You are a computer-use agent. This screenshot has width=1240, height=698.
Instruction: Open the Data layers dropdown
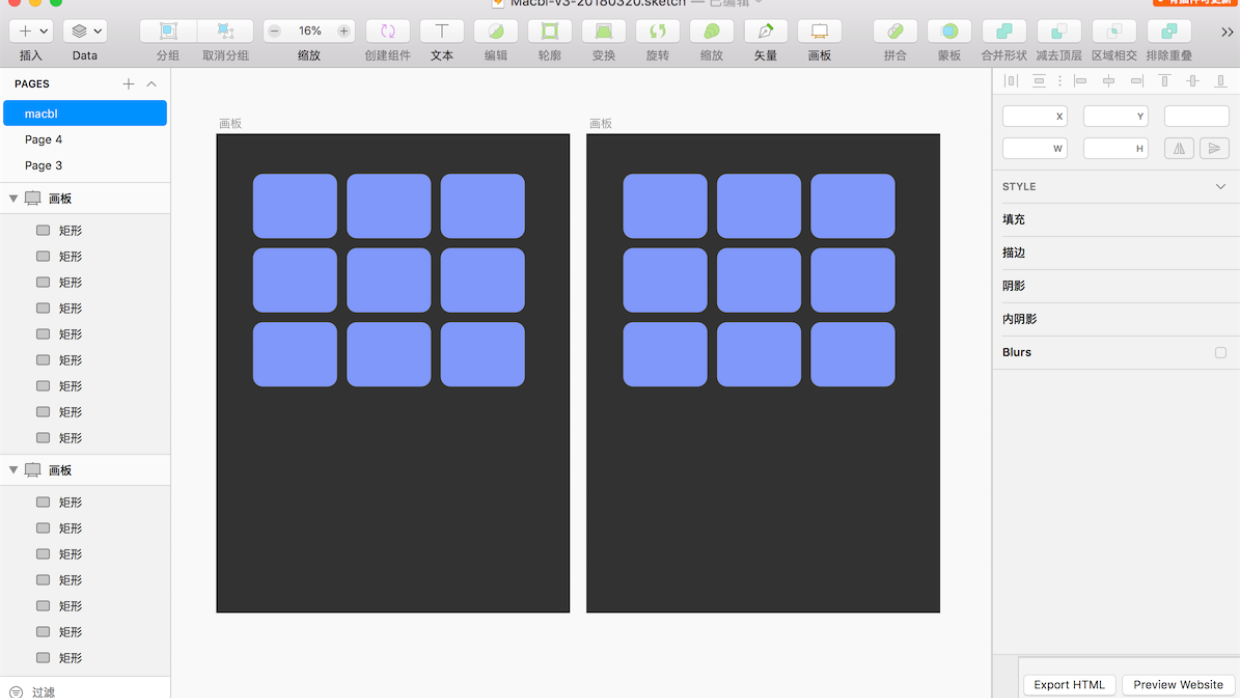pos(85,31)
